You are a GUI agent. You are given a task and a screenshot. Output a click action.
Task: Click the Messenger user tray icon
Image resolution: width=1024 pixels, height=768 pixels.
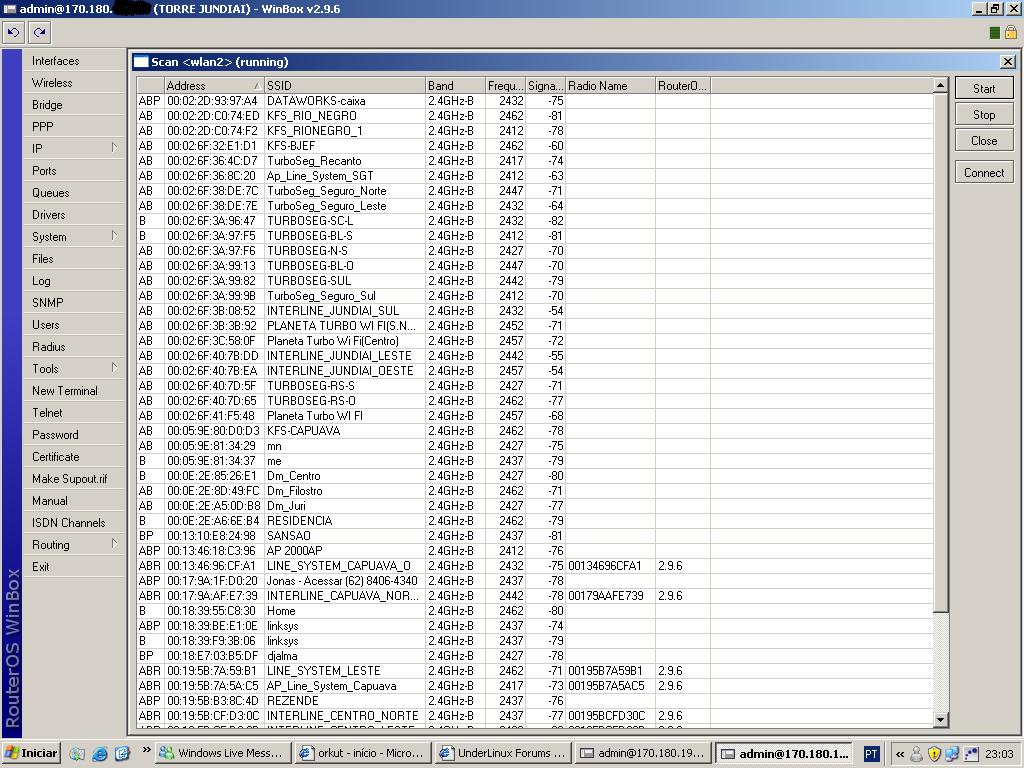click(x=917, y=754)
